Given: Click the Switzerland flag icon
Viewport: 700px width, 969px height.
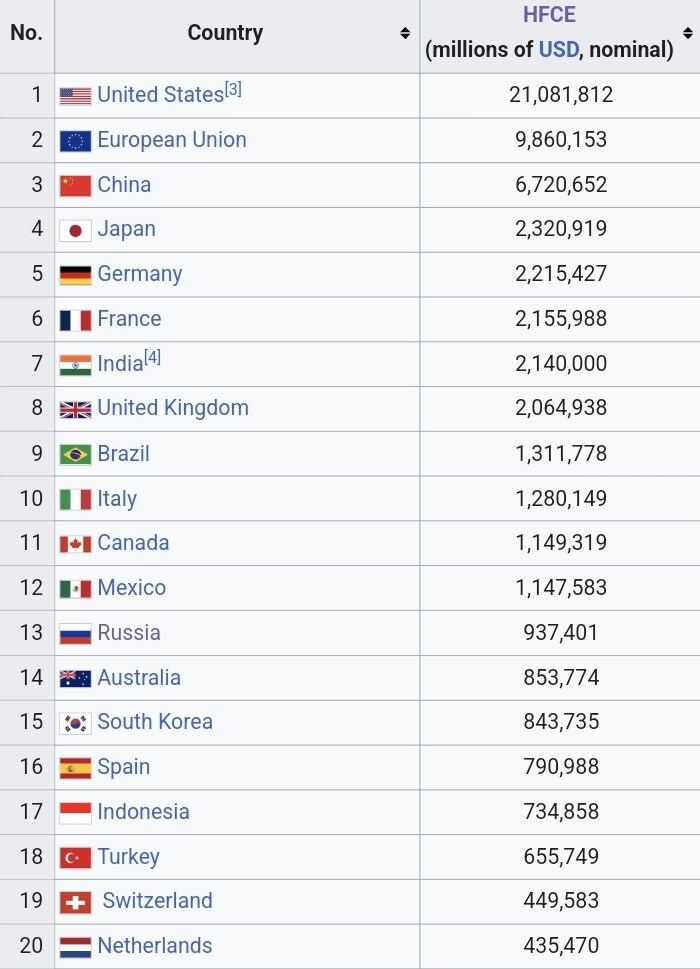Looking at the screenshot, I should (75, 902).
